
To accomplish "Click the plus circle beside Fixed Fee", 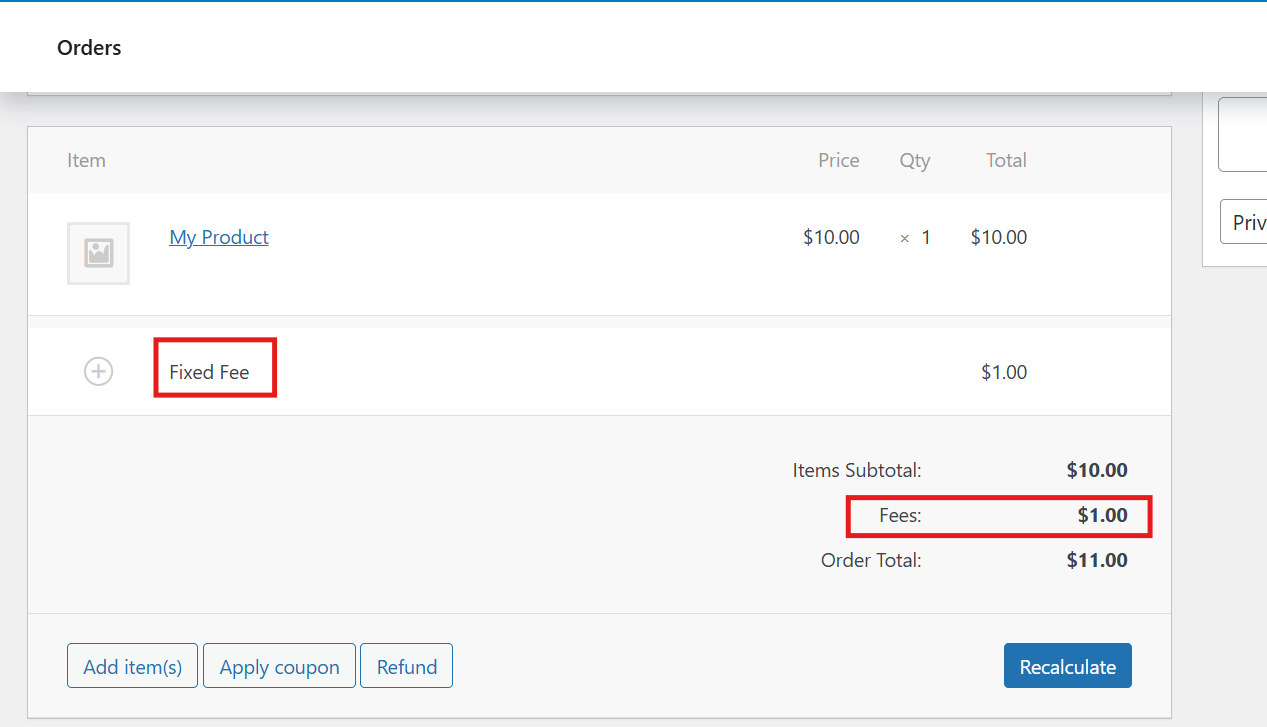I will coord(98,371).
